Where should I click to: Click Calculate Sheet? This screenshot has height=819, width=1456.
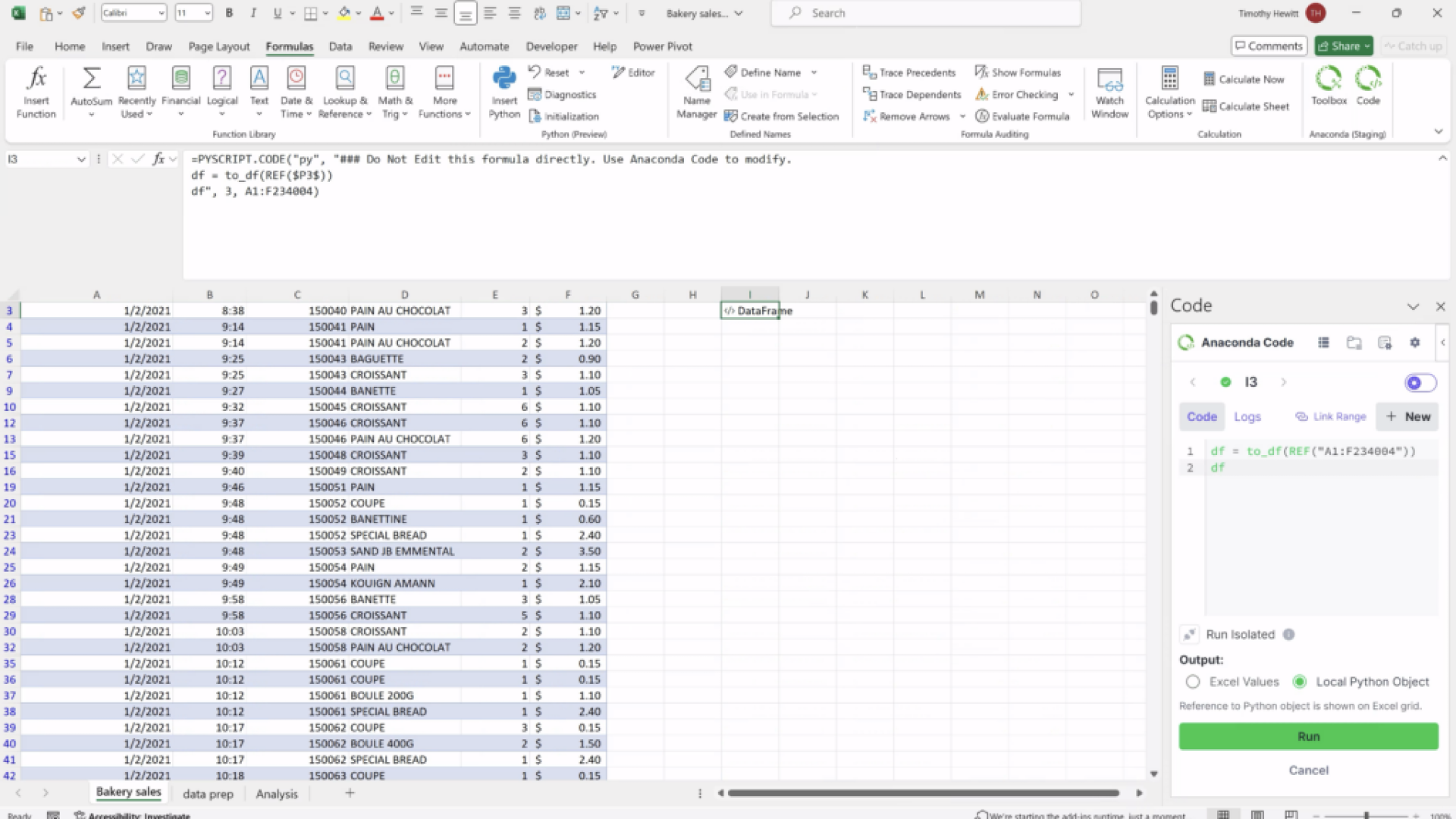tap(1246, 107)
